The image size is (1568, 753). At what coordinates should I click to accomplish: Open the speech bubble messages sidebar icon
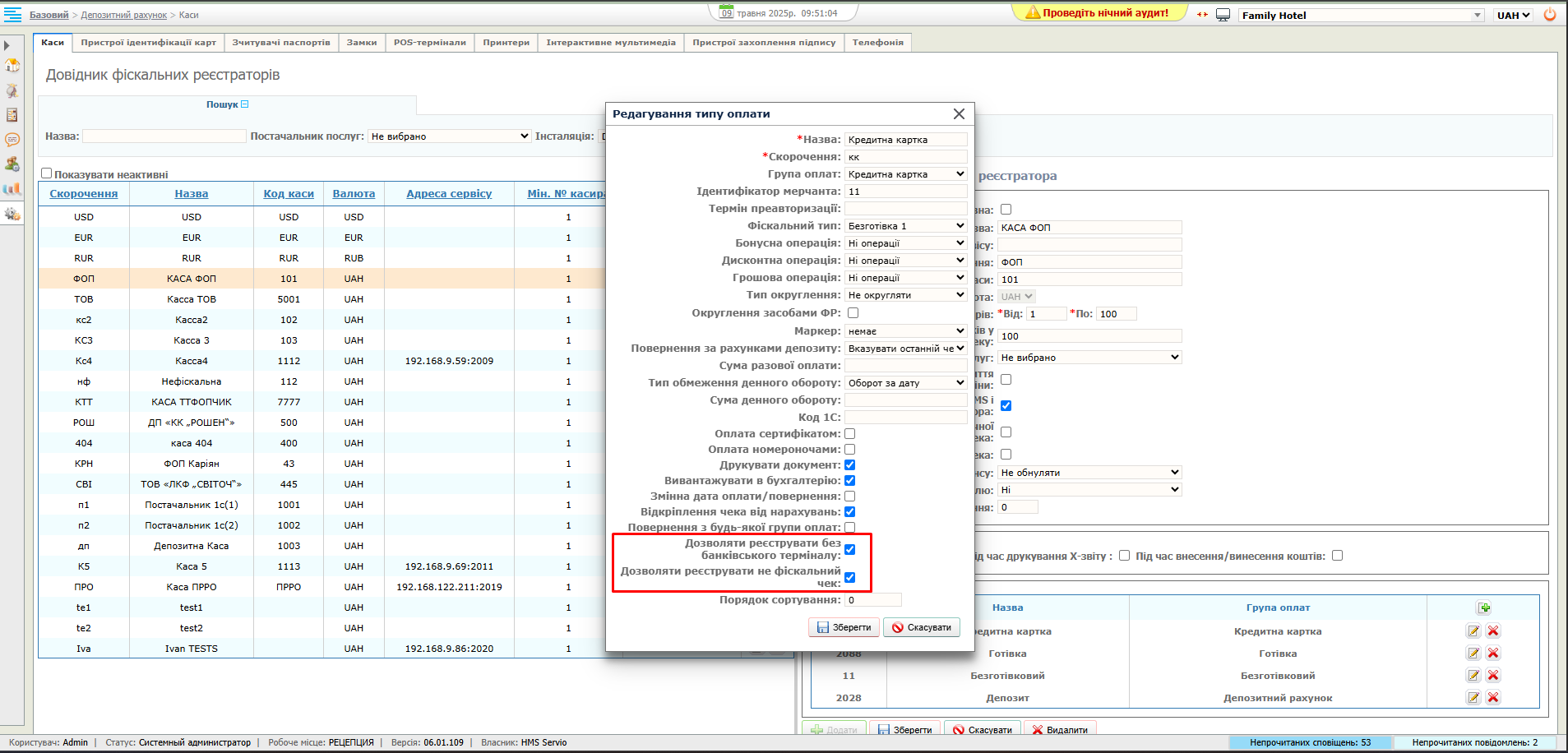12,140
